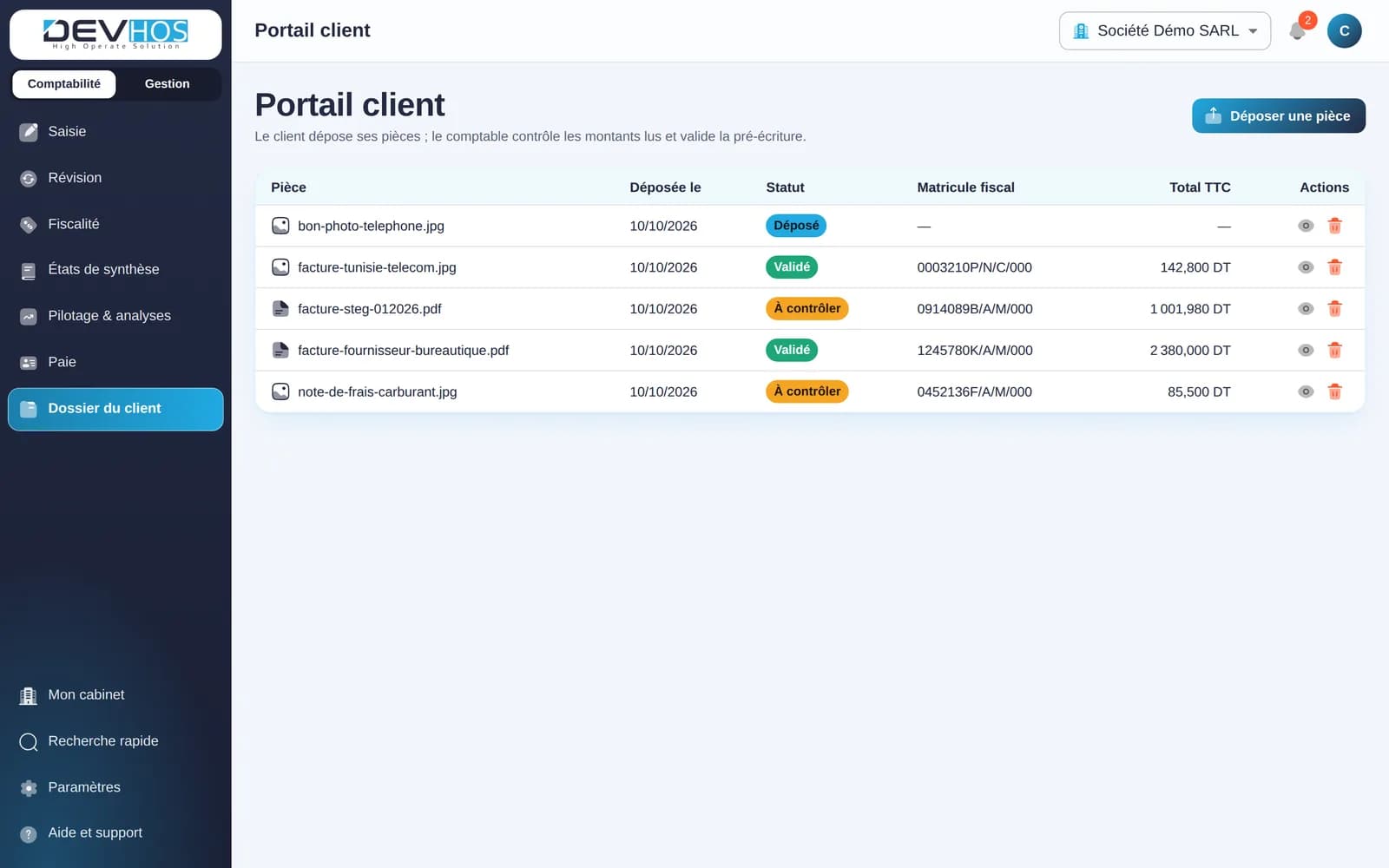Switch to the Comptabilité tab
The height and width of the screenshot is (868, 1389).
(64, 84)
